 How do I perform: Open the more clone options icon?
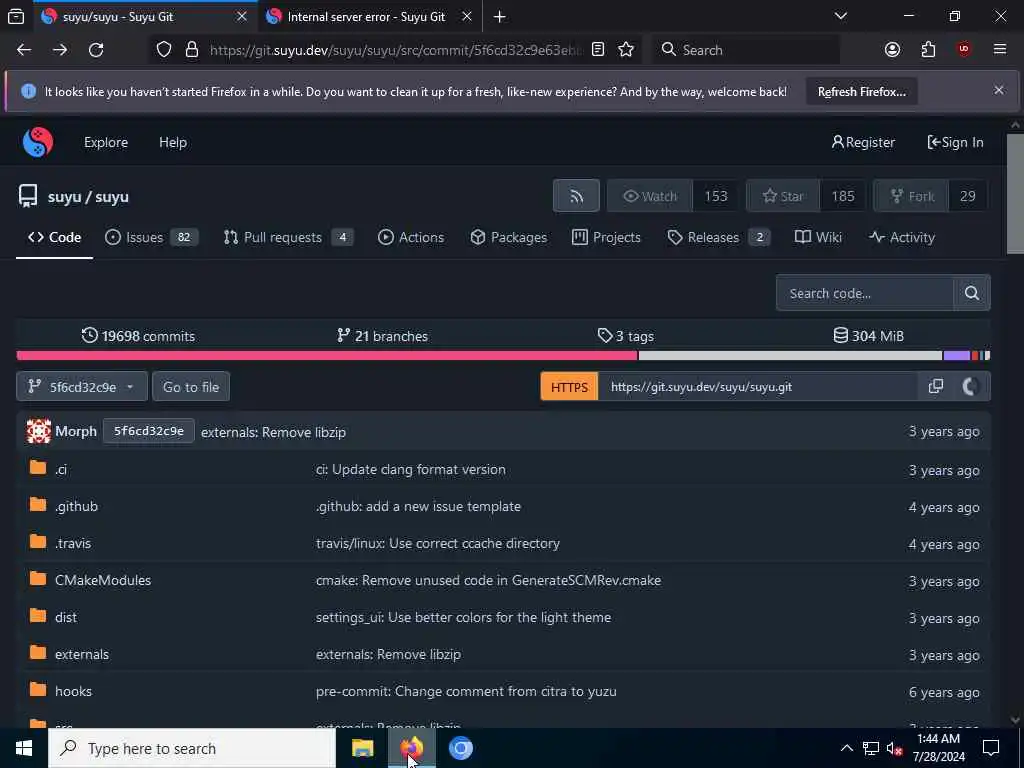(x=970, y=387)
